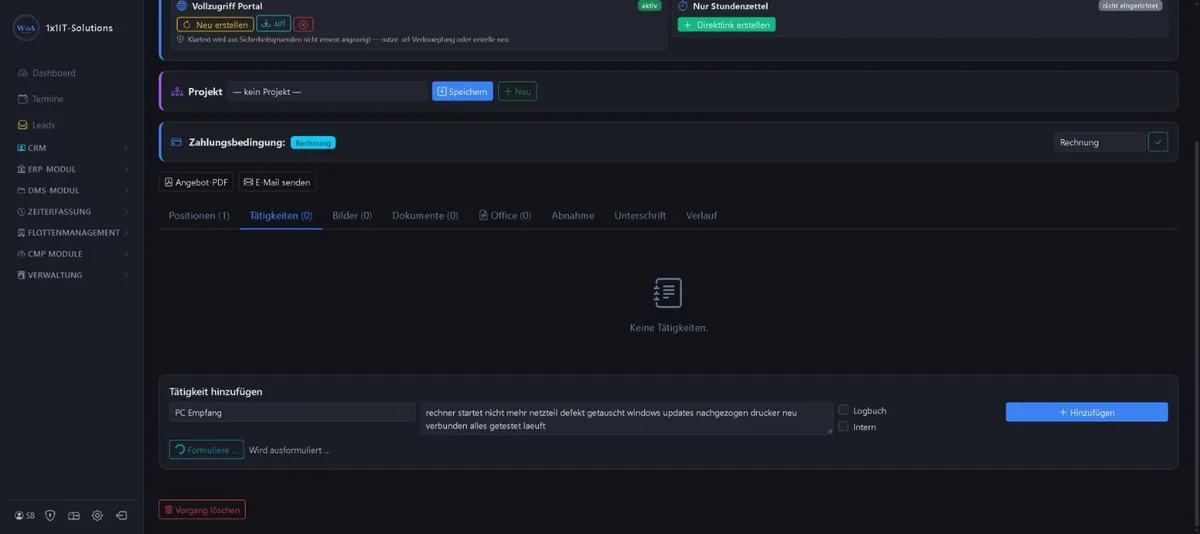Download the portal .url shortcut
This screenshot has width=1200, height=534.
pyautogui.click(x=273, y=24)
